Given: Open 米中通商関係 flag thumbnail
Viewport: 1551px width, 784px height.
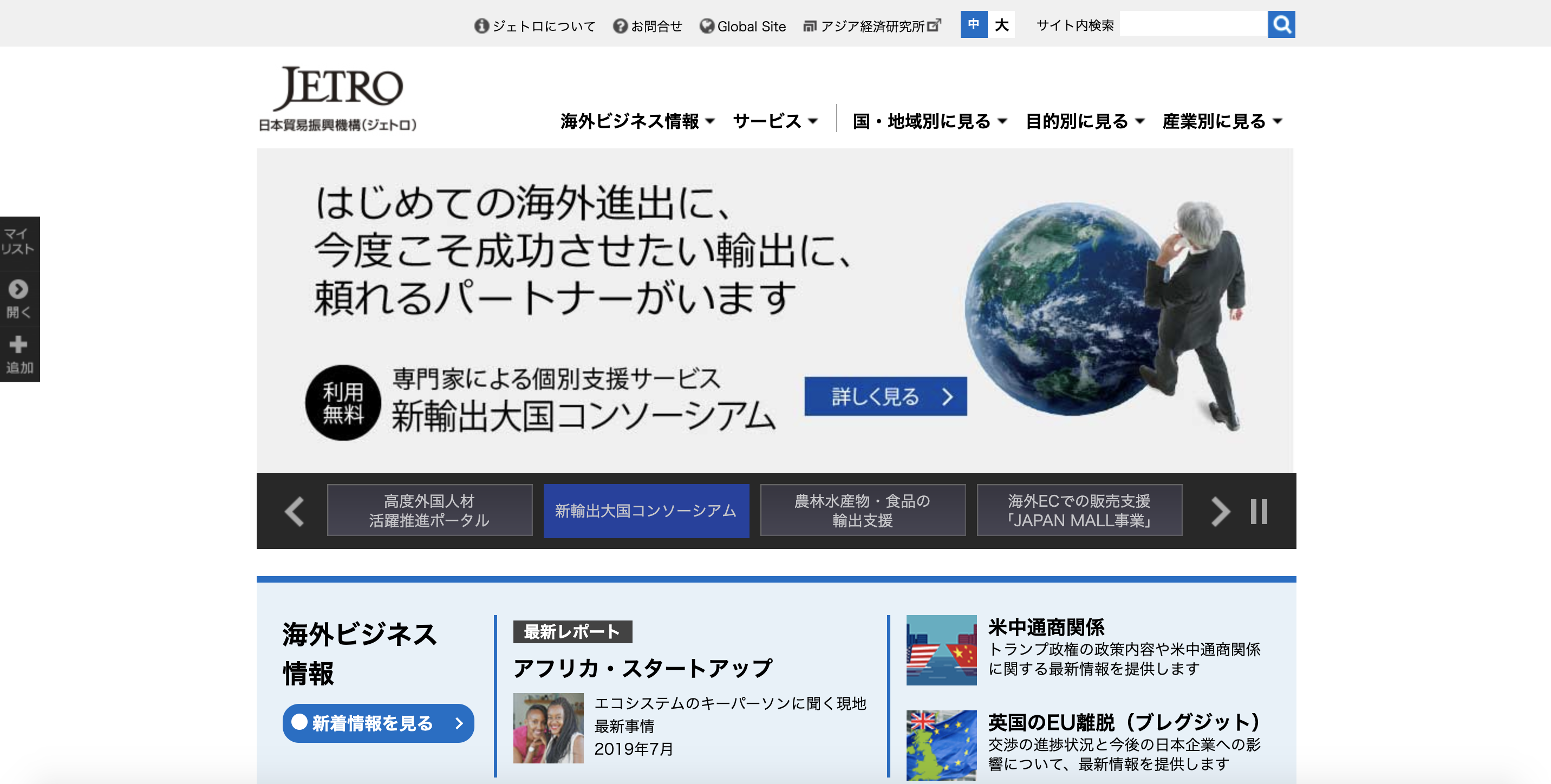Looking at the screenshot, I should coord(941,650).
